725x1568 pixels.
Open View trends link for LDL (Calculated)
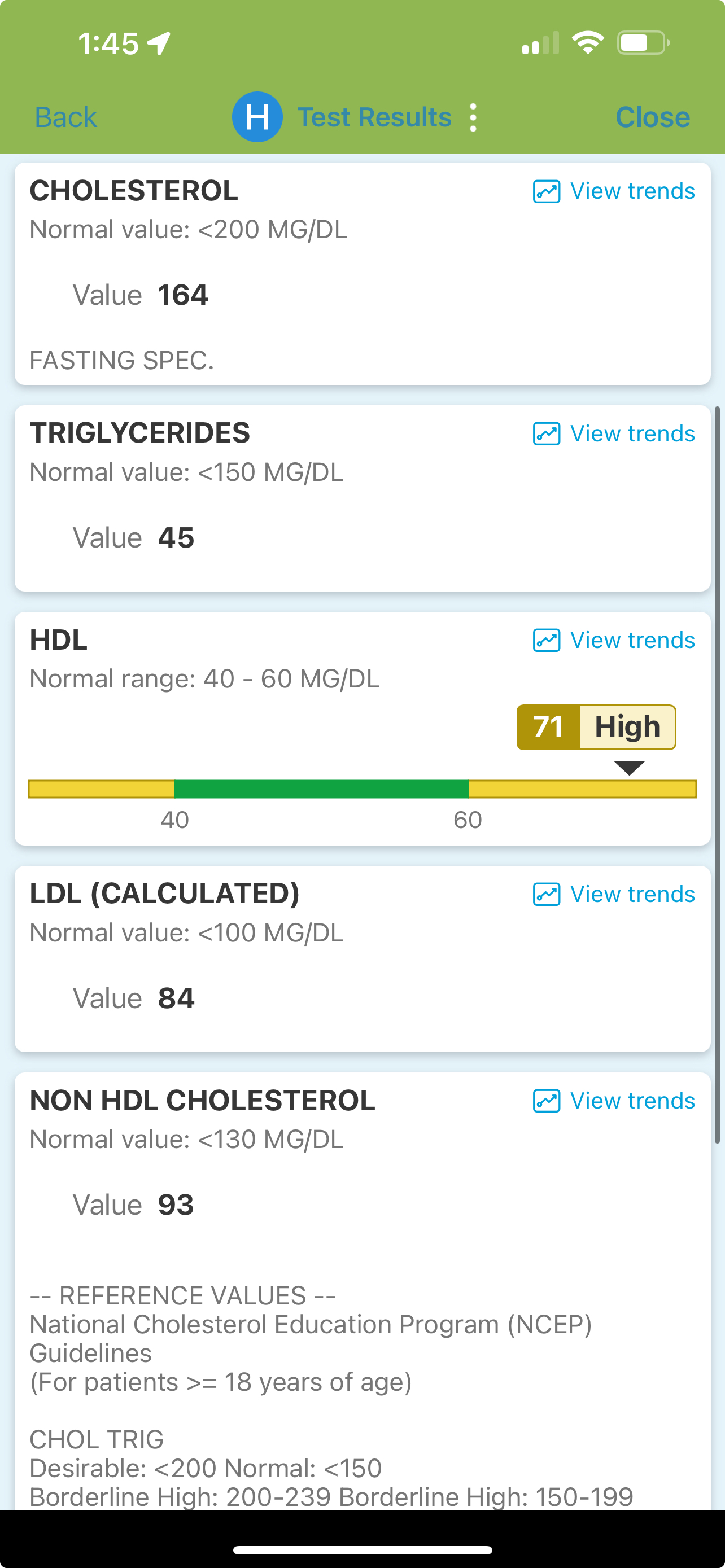632,894
